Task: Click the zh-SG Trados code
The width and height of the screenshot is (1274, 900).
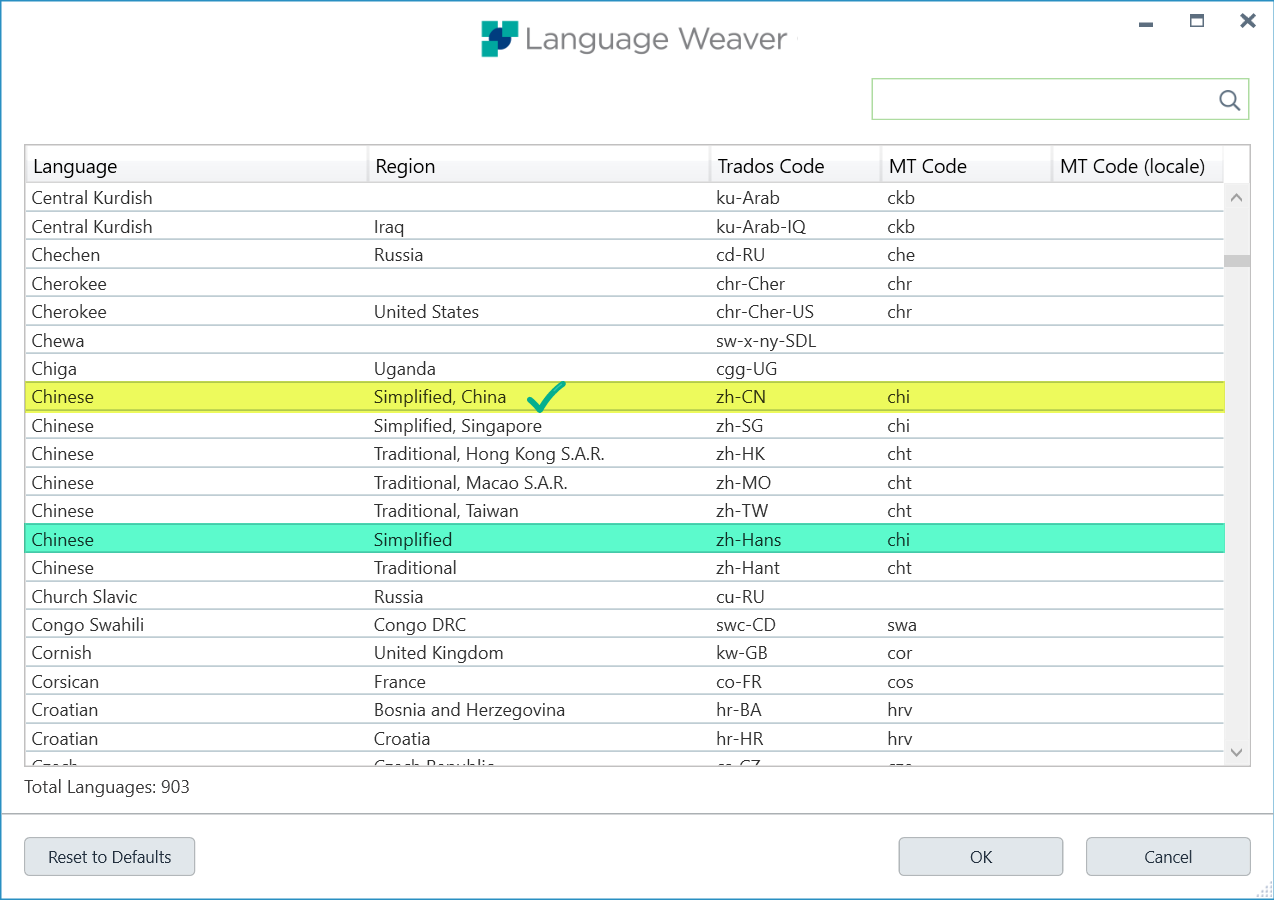Action: (x=741, y=426)
